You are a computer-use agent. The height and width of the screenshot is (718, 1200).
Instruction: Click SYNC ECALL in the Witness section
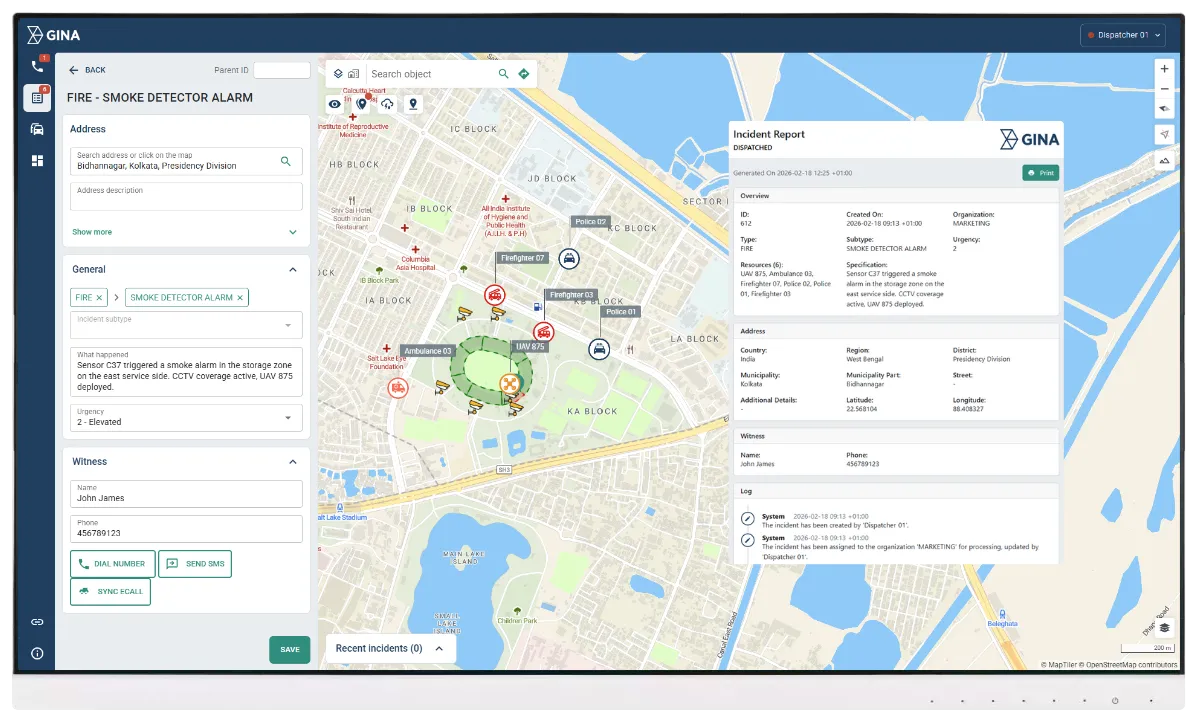[110, 591]
